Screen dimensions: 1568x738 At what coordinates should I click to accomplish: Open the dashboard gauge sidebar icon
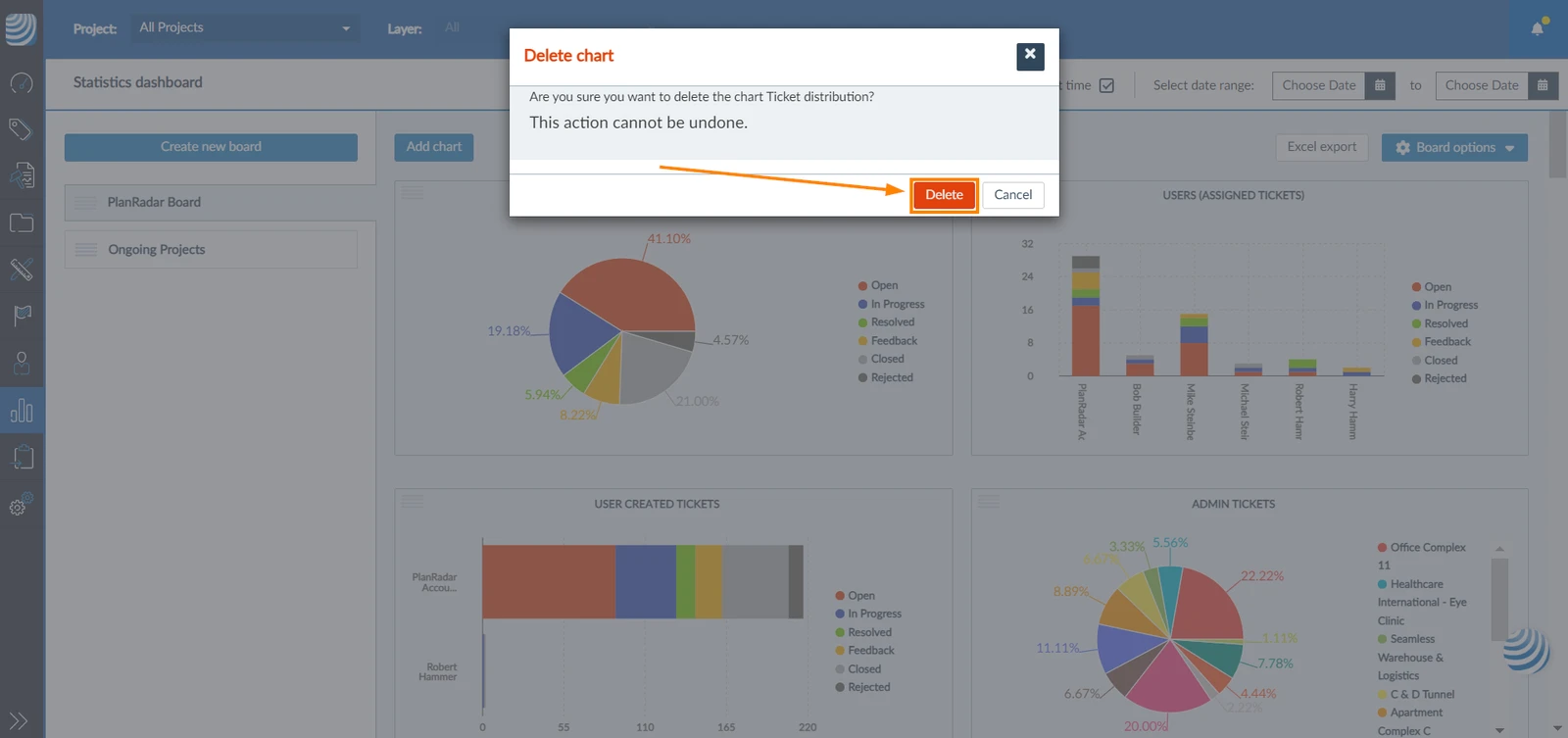click(x=22, y=83)
